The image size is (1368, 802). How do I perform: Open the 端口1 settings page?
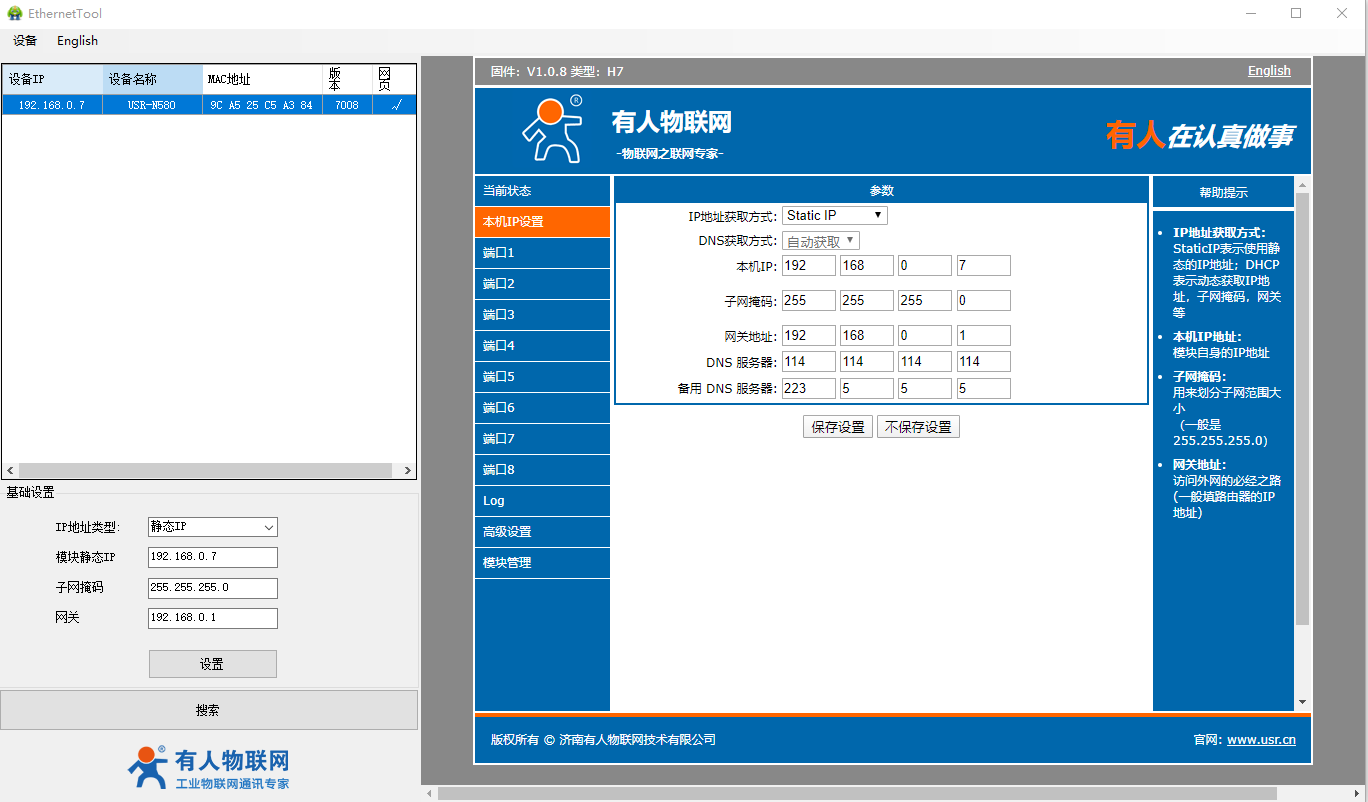pyautogui.click(x=541, y=253)
